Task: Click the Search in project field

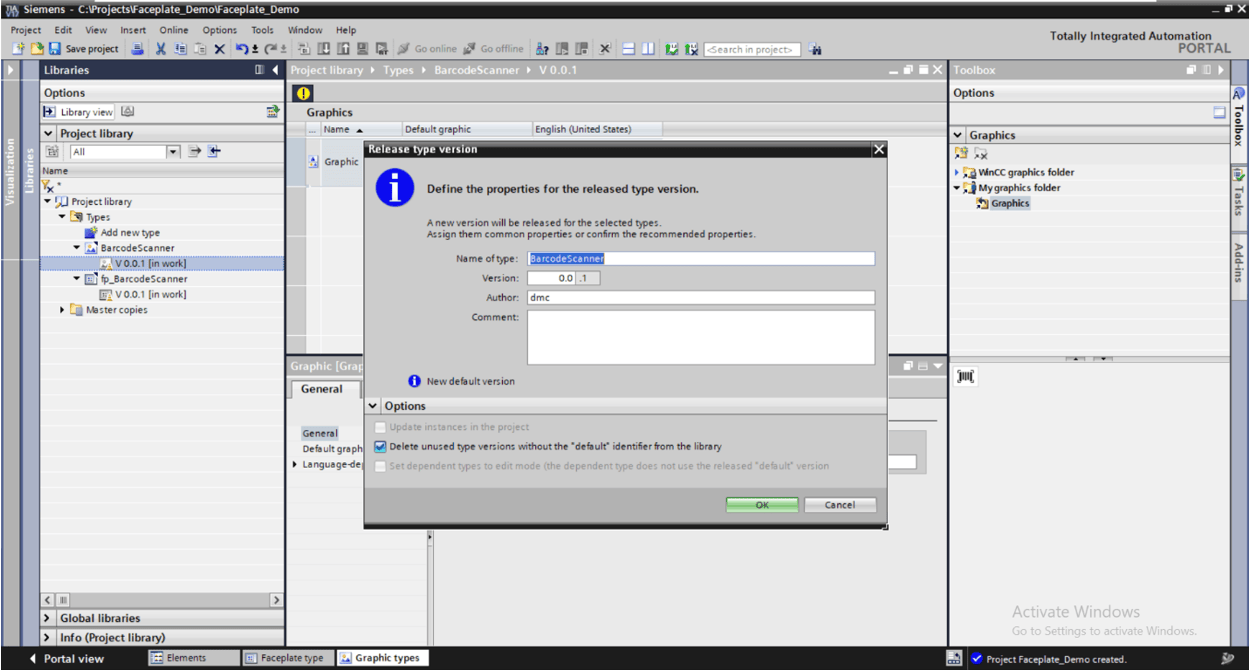Action: point(752,49)
